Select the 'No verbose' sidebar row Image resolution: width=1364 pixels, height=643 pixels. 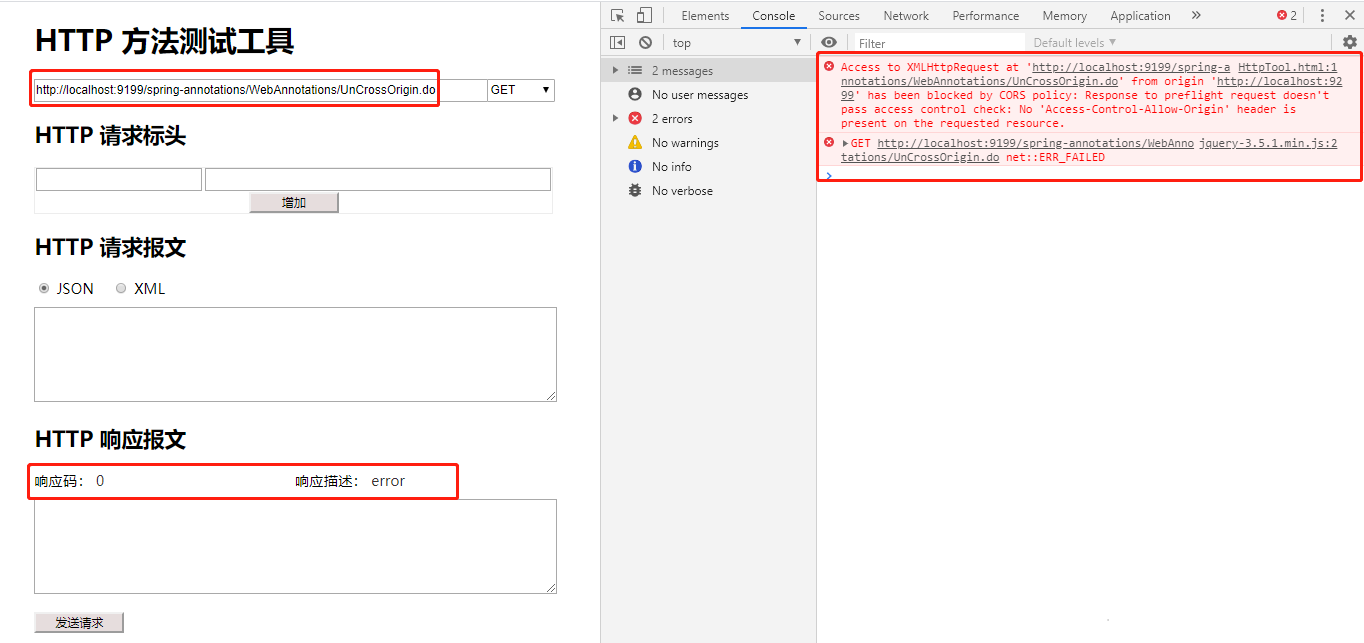[708, 190]
